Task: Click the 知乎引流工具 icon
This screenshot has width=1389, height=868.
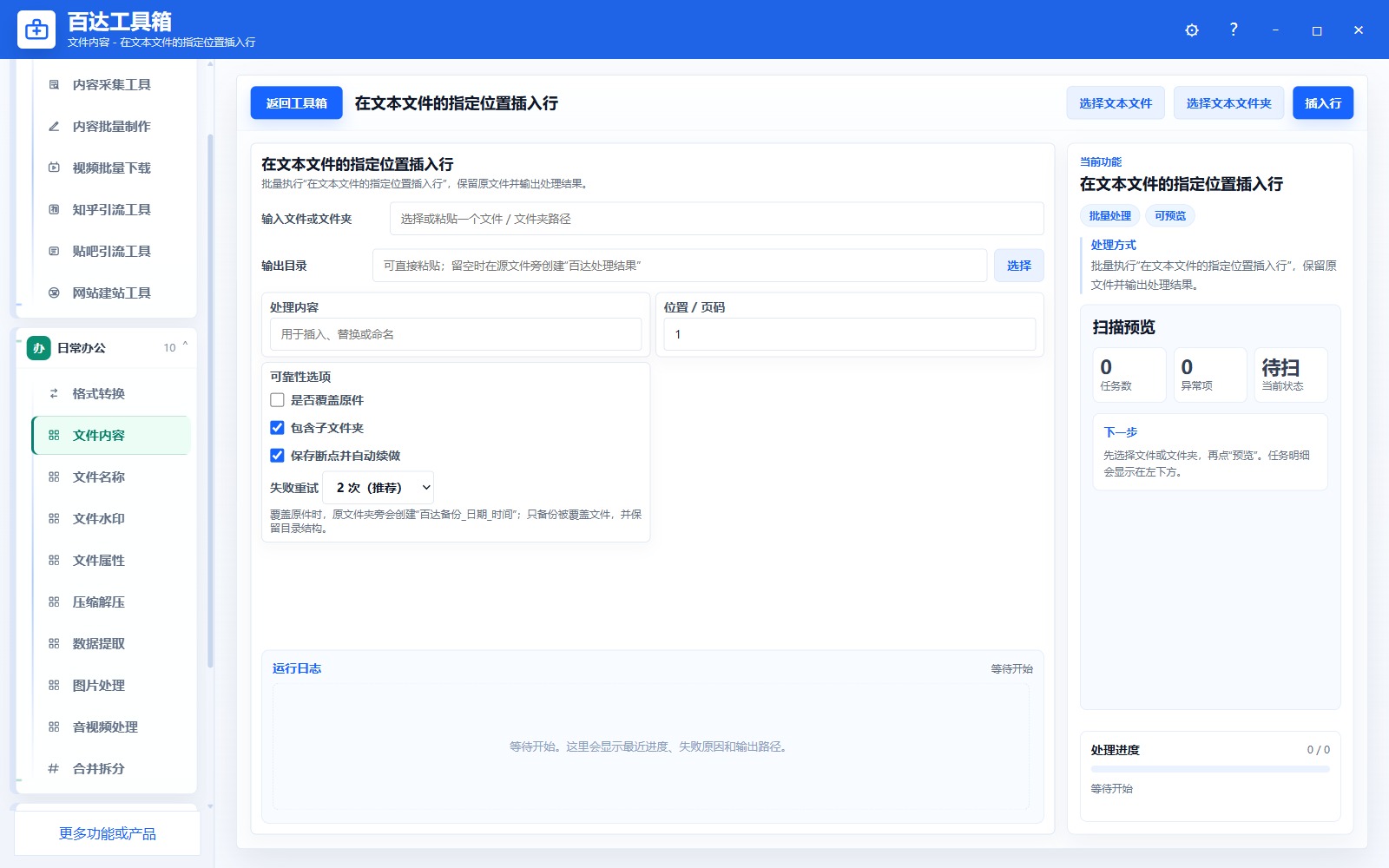Action: (54, 210)
